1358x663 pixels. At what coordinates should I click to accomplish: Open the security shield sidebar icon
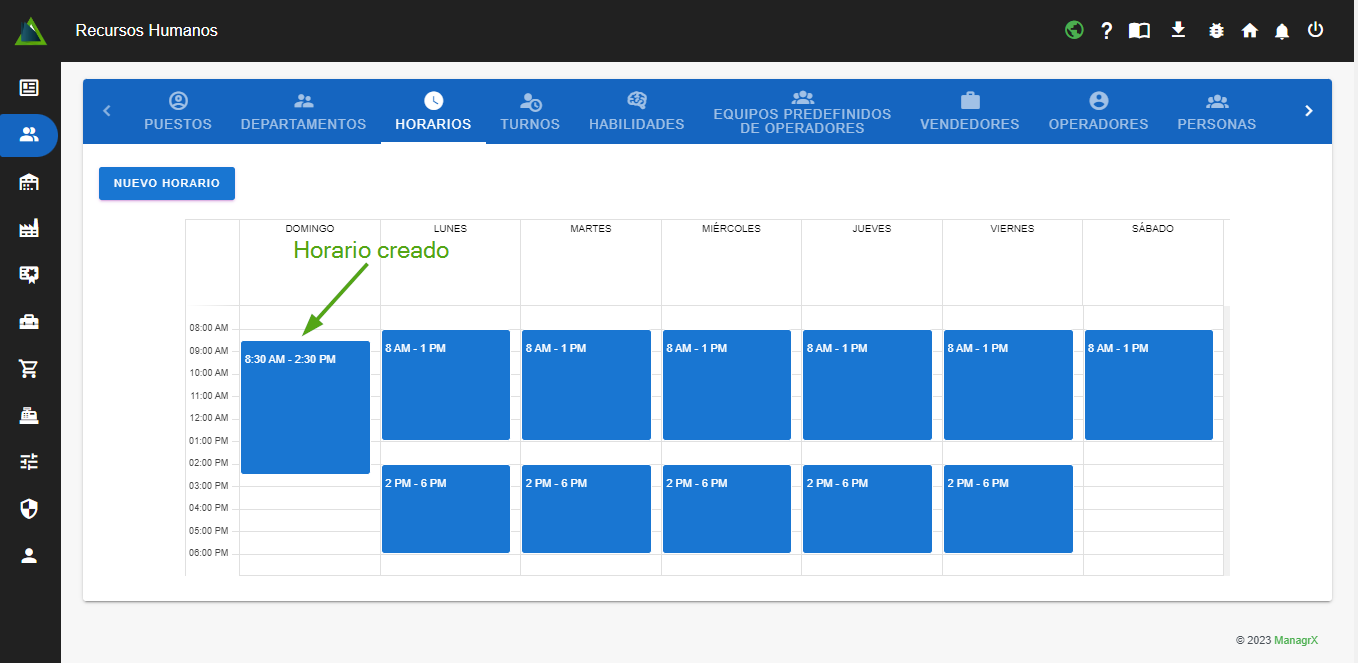pyautogui.click(x=29, y=510)
